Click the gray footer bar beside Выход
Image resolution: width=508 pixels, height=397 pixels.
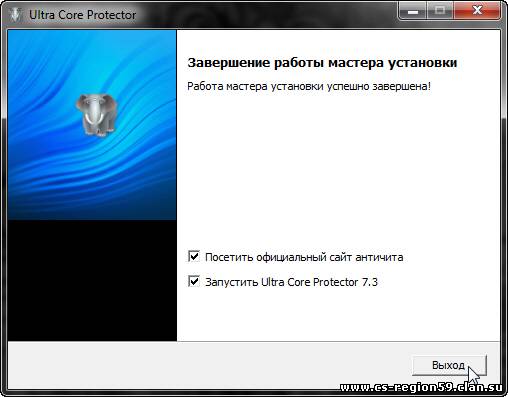tap(207, 365)
